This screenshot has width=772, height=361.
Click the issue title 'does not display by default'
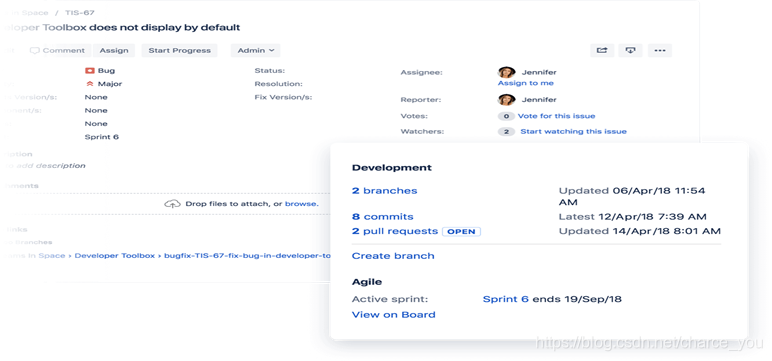point(164,28)
